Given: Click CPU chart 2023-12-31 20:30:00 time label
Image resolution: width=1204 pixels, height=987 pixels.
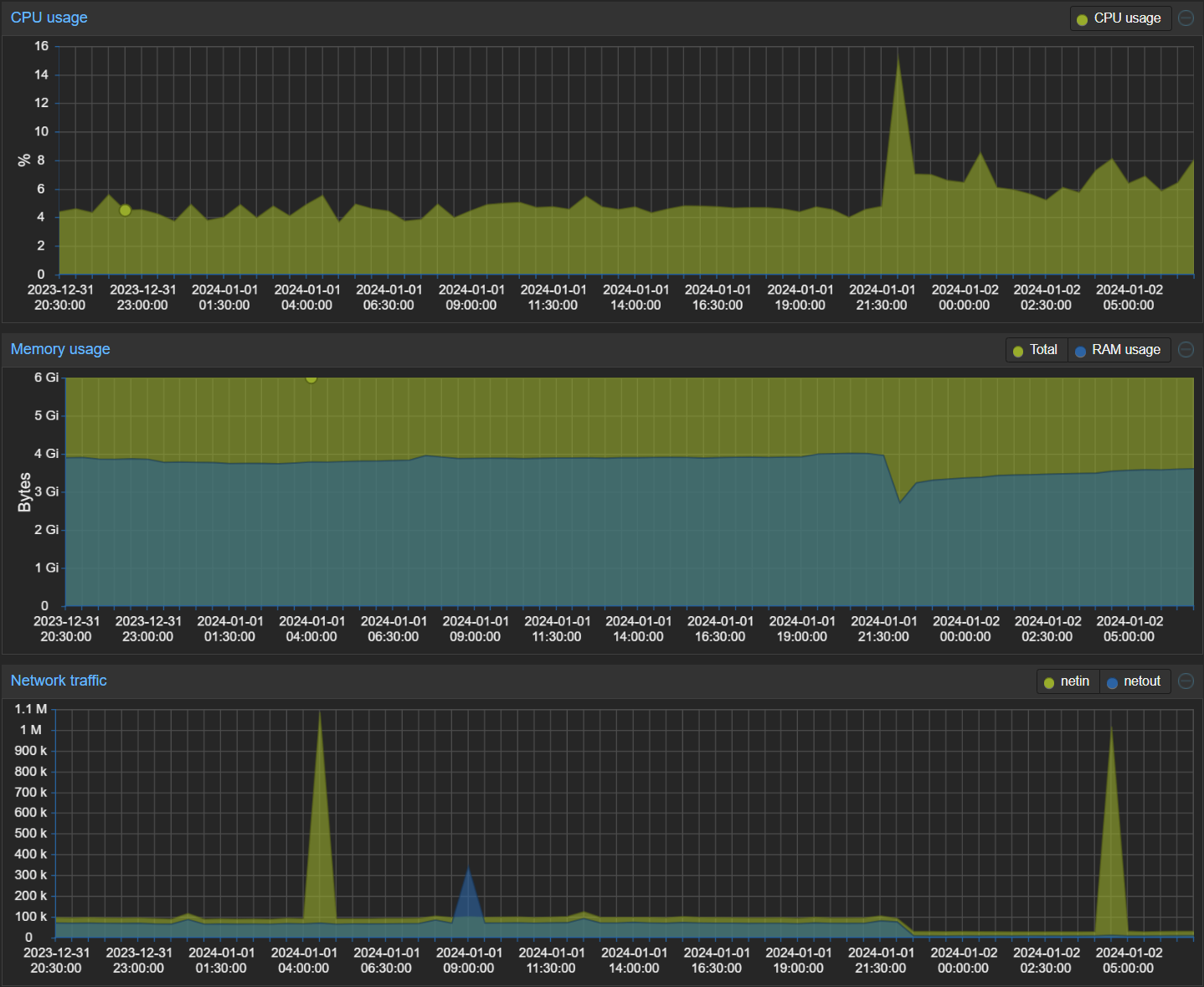Looking at the screenshot, I should [60, 297].
